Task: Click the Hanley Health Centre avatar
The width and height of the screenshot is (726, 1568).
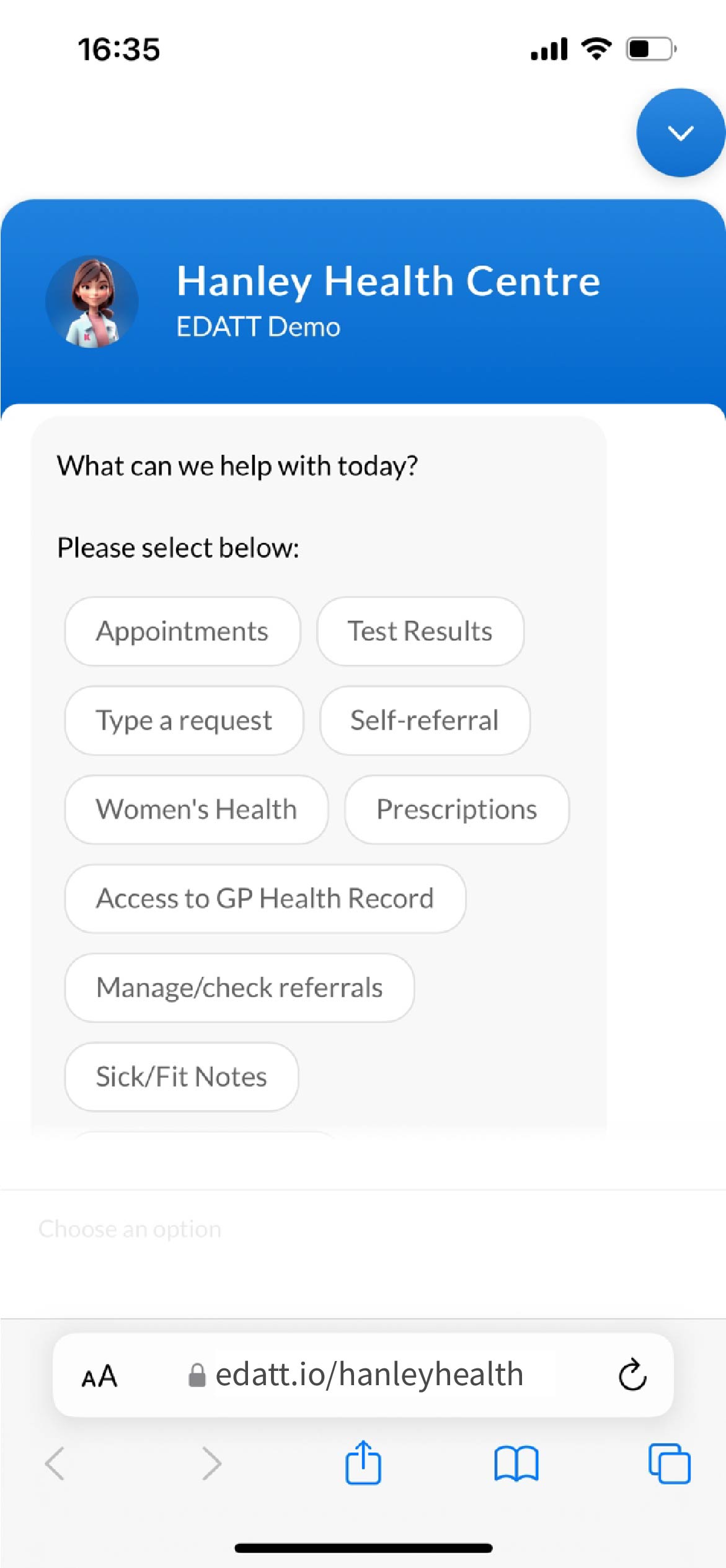Action: coord(92,300)
